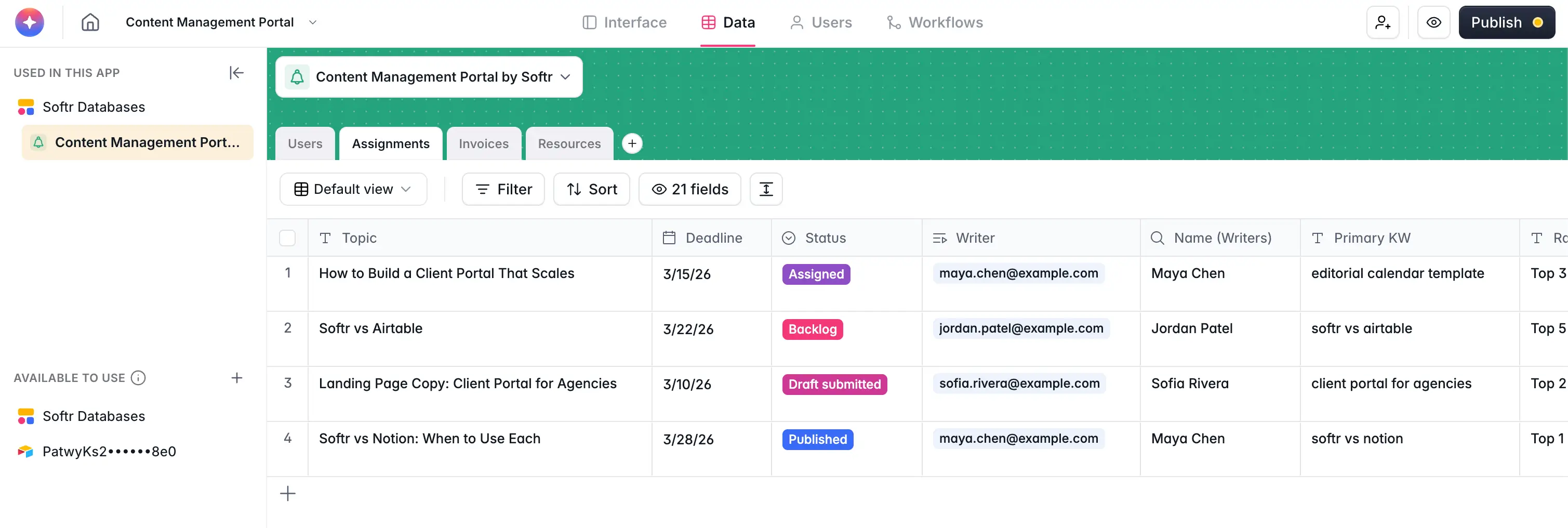
Task: Select all rows with the header checkbox
Action: (287, 237)
